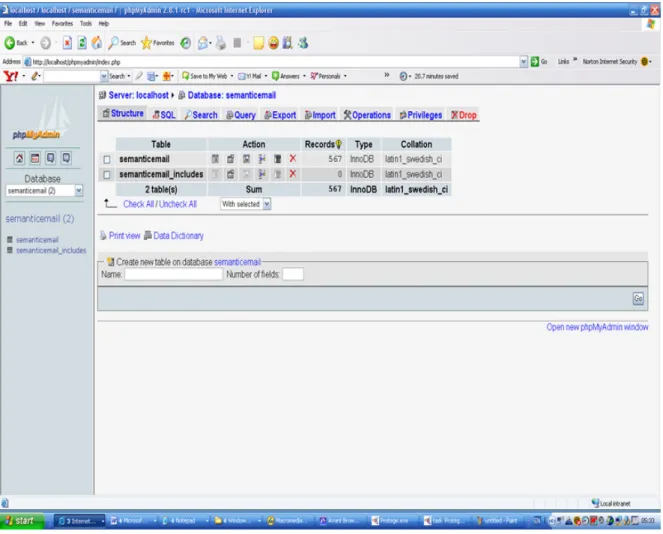The image size is (663, 534).
Task: Open the SQL query window sidebar icon
Action: point(35,159)
